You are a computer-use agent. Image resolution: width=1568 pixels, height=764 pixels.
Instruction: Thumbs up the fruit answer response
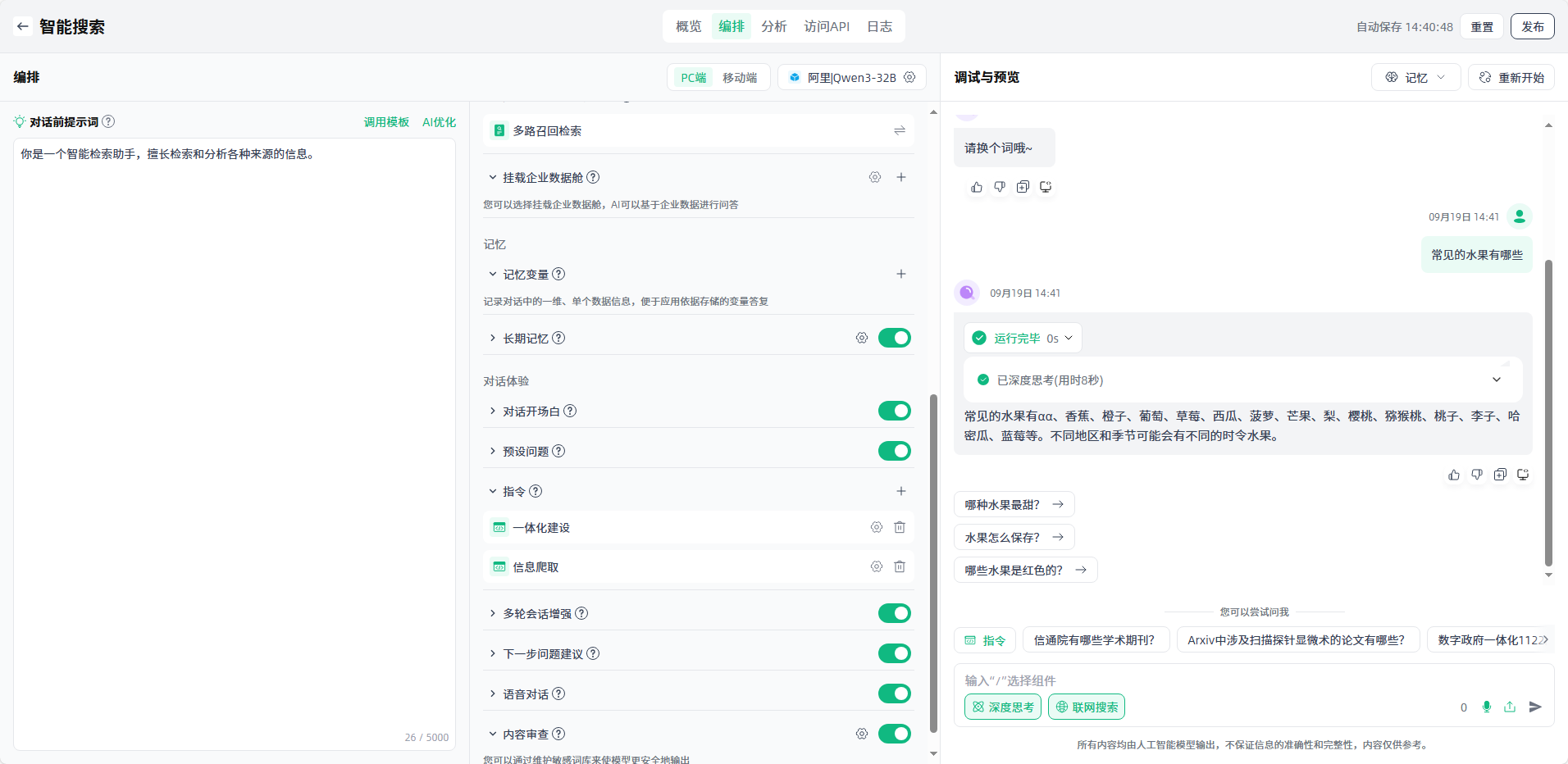[x=1453, y=475]
